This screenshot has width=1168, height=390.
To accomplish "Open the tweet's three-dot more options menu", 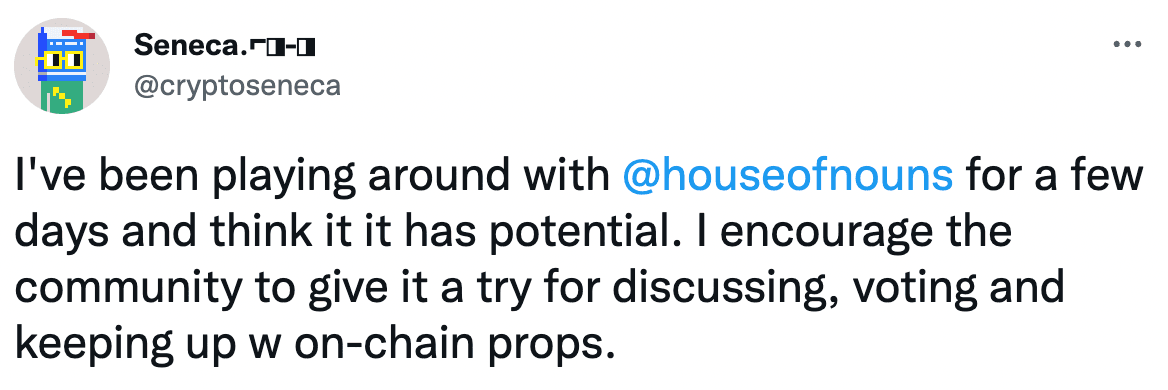I will tap(1126, 45).
